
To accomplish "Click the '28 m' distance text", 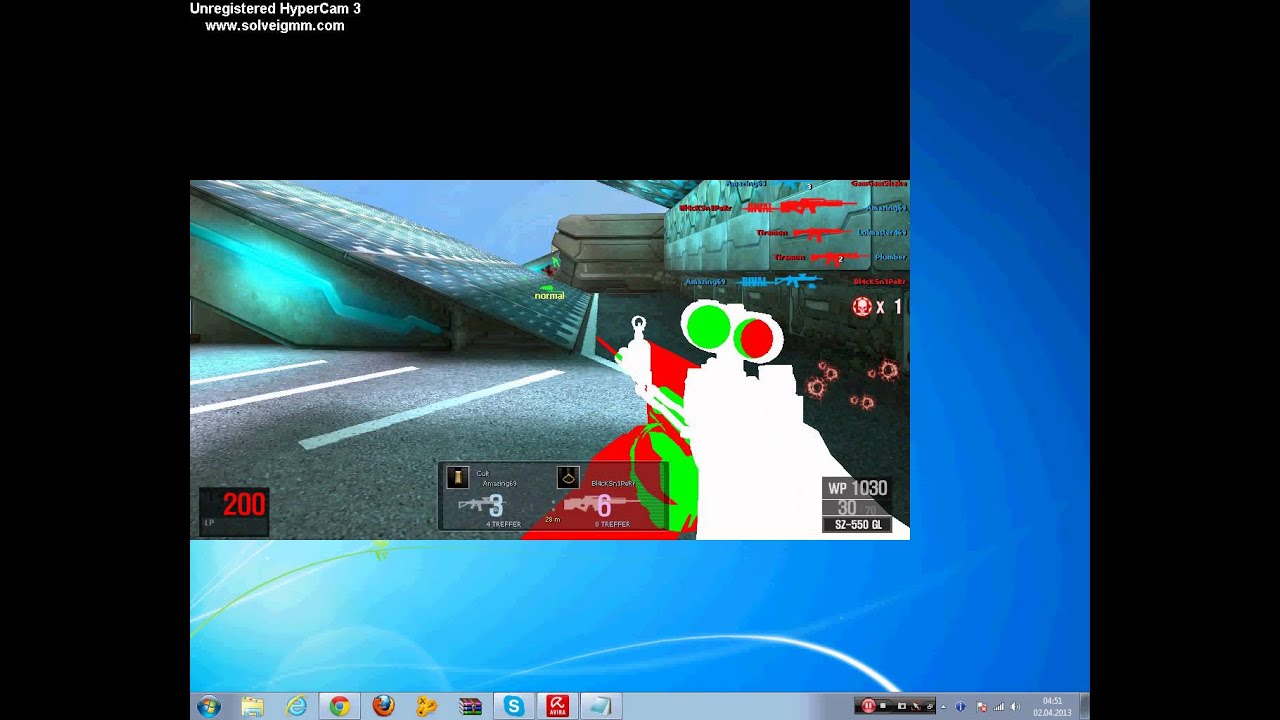I will 553,520.
